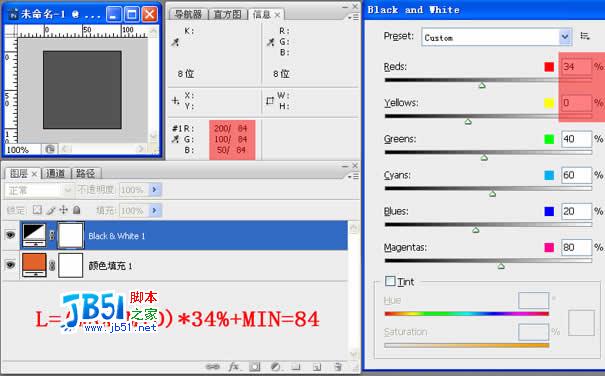This screenshot has height=376, width=605.
Task: Click the eyedropper icon beside RGB readout
Action: (x=270, y=42)
